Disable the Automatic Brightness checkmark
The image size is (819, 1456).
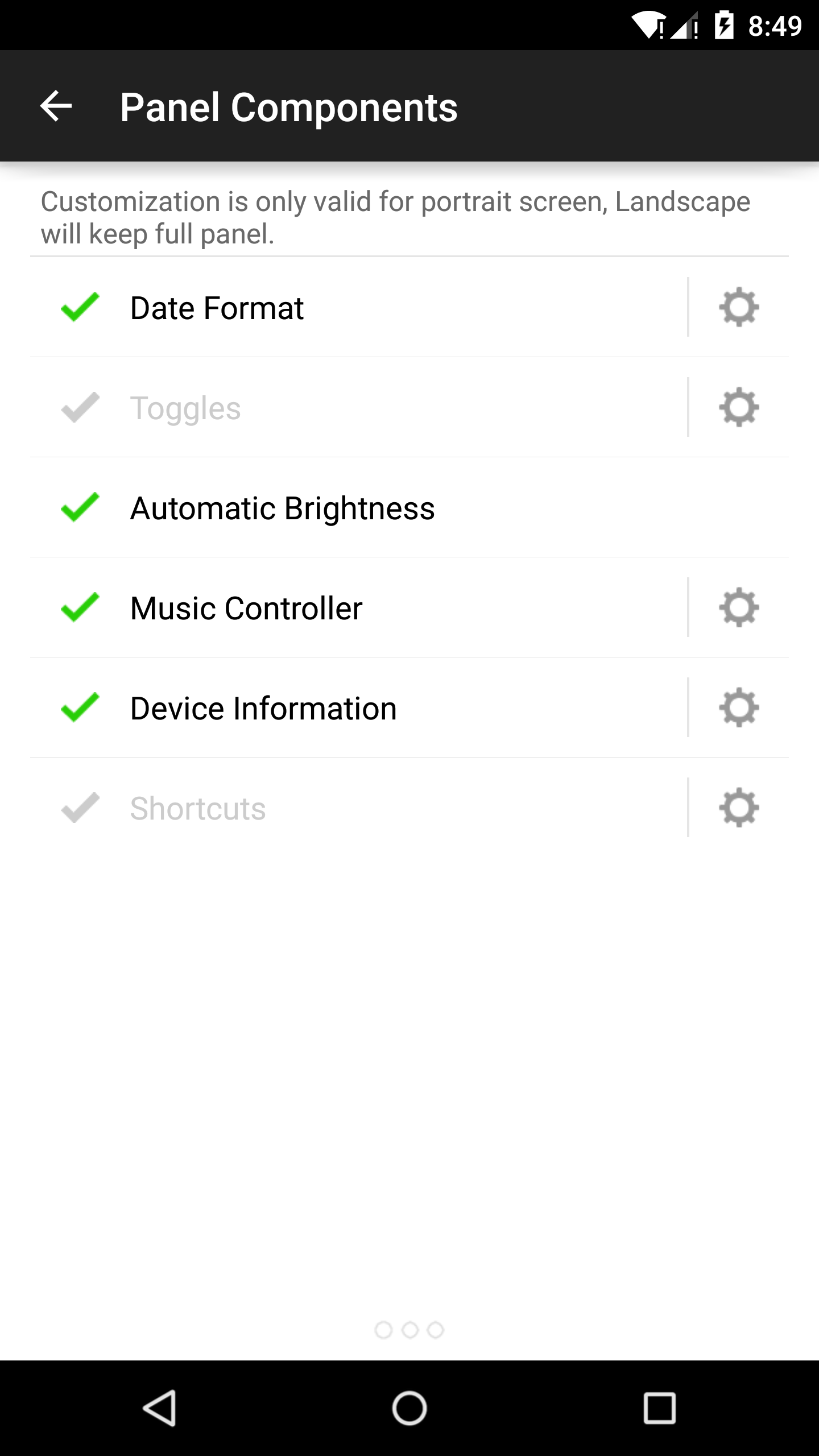pyautogui.click(x=80, y=507)
